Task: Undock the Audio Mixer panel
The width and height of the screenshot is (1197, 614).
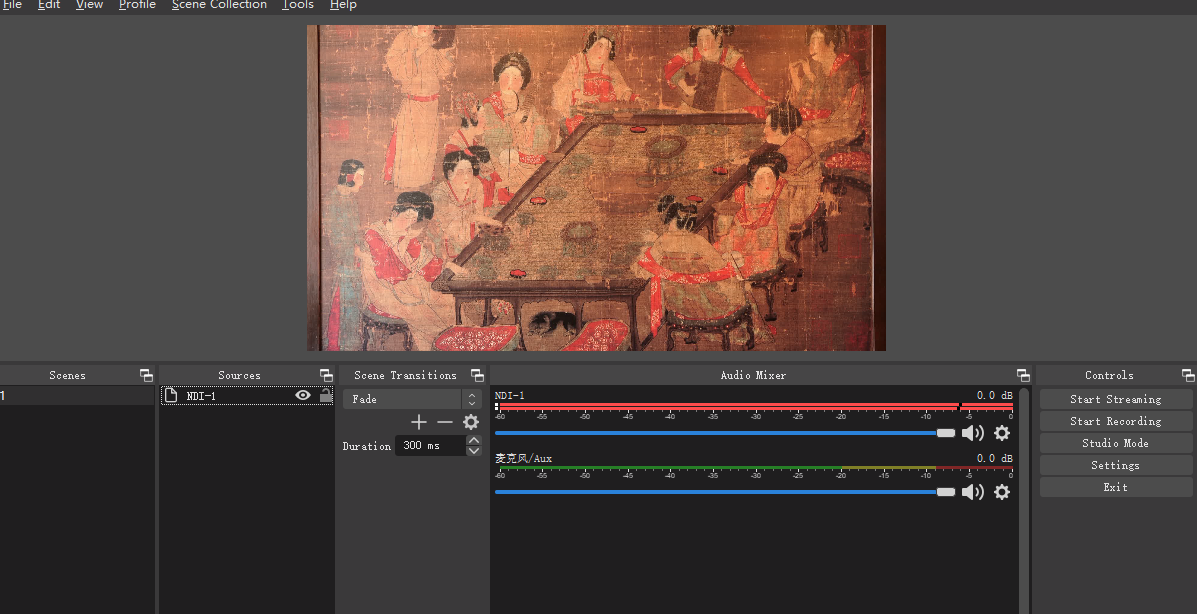Action: coord(1023,375)
